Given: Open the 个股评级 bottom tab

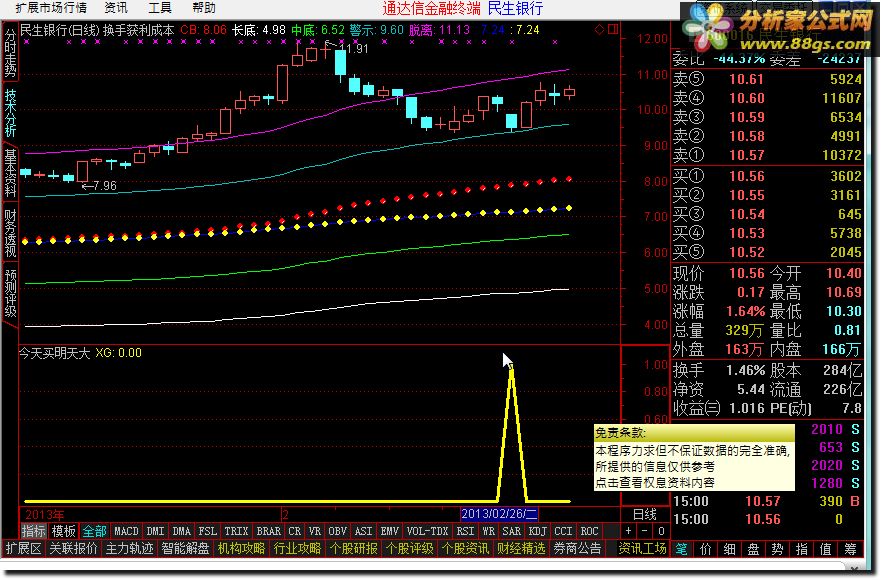Looking at the screenshot, I should (x=410, y=548).
